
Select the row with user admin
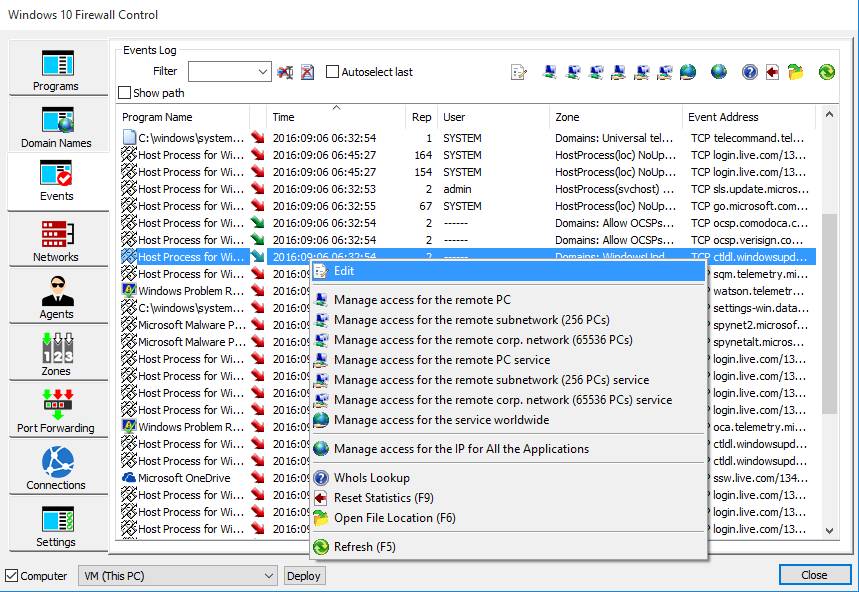click(x=466, y=189)
